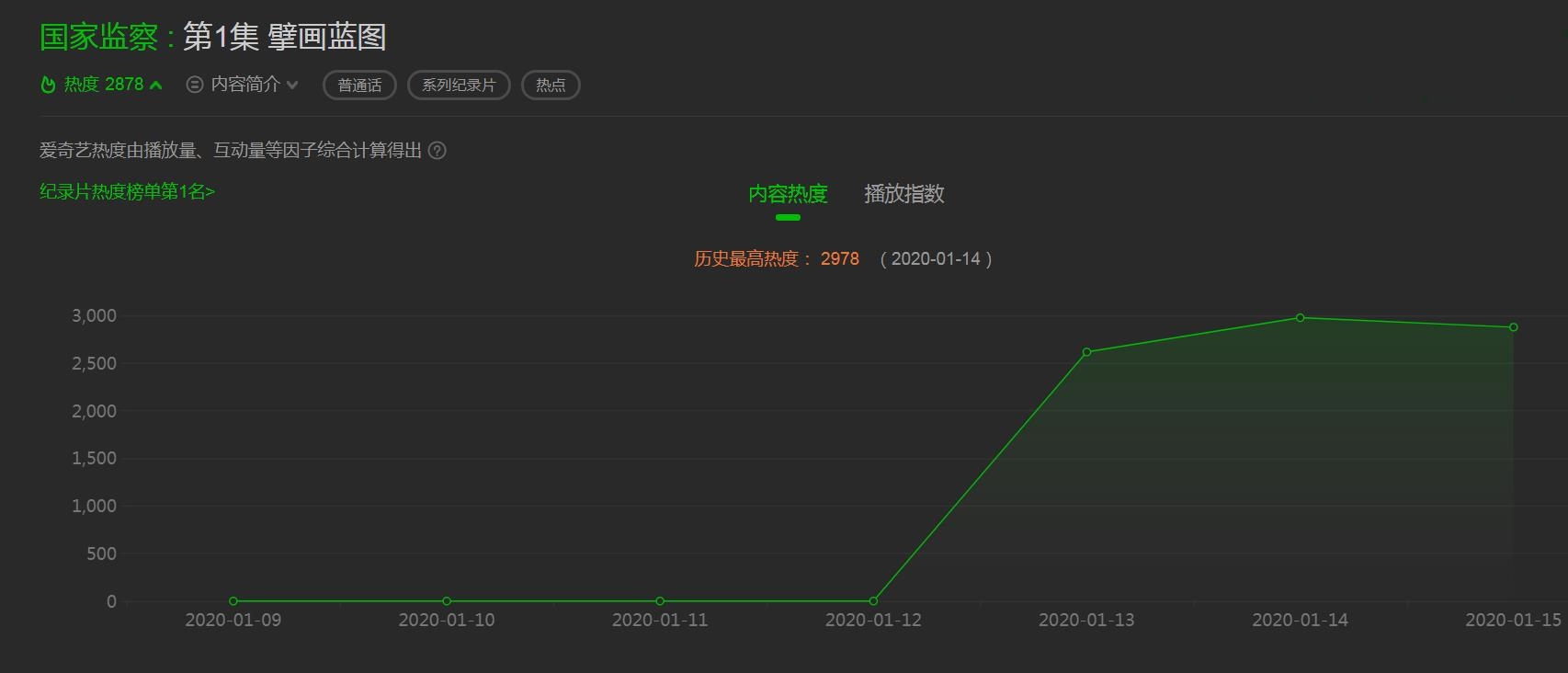Click the 国家监察 series title
This screenshot has height=673, width=1568.
coord(98,37)
